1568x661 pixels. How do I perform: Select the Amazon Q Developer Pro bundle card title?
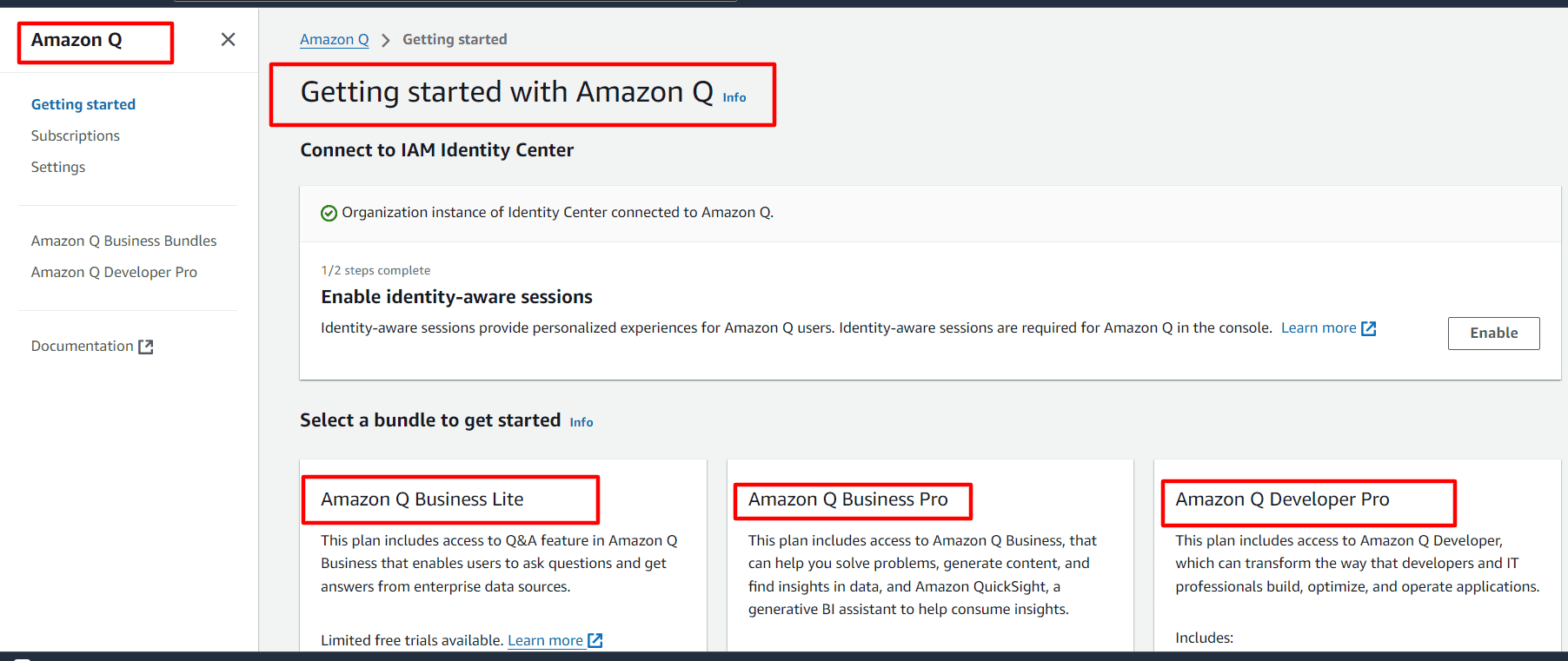(1282, 499)
